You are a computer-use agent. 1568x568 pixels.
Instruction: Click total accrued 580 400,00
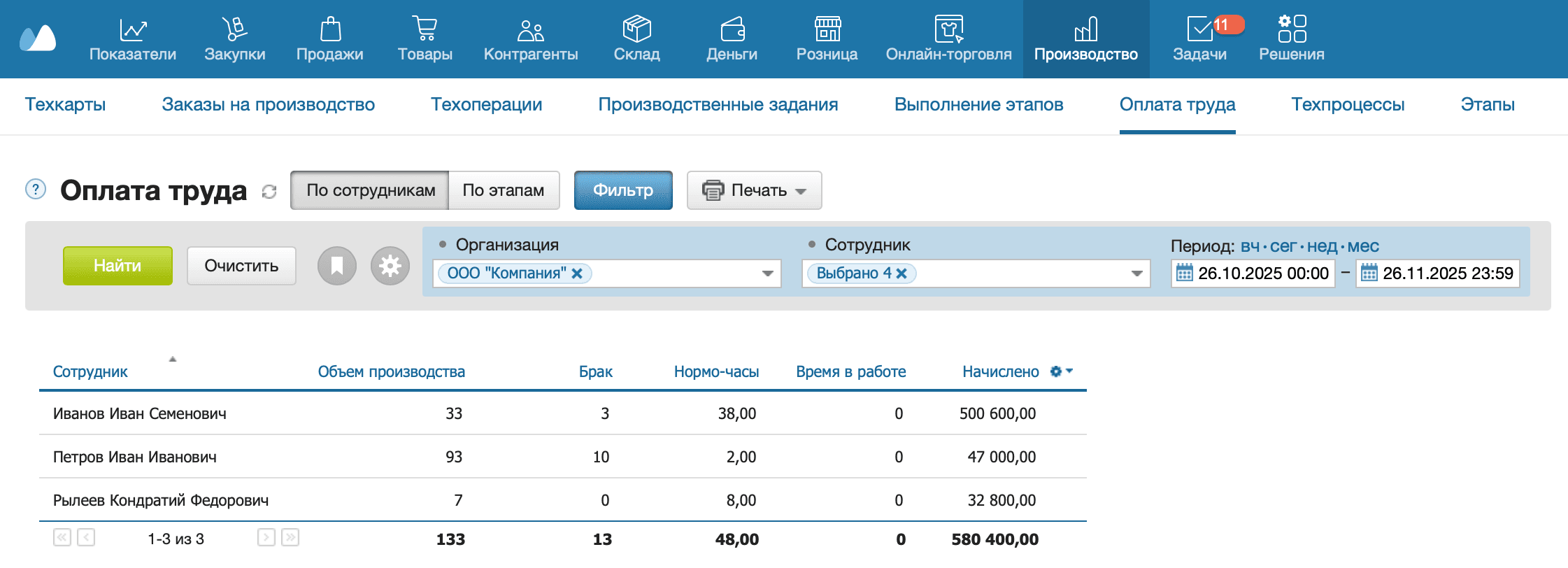click(x=995, y=539)
